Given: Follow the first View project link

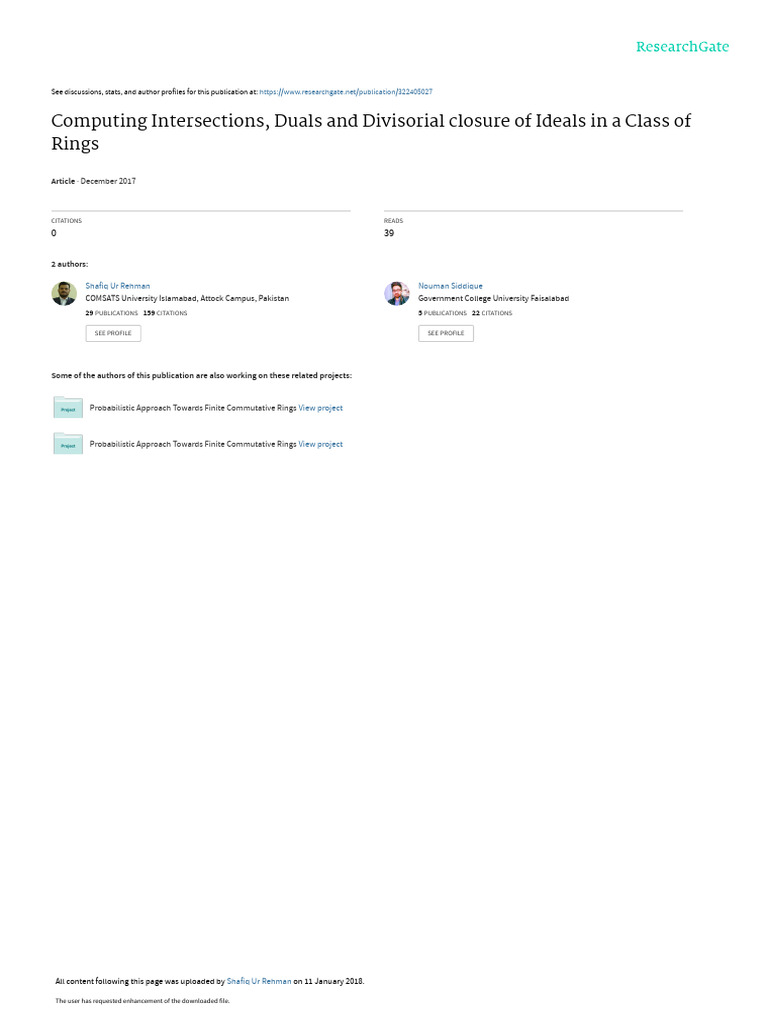Looking at the screenshot, I should pos(320,408).
